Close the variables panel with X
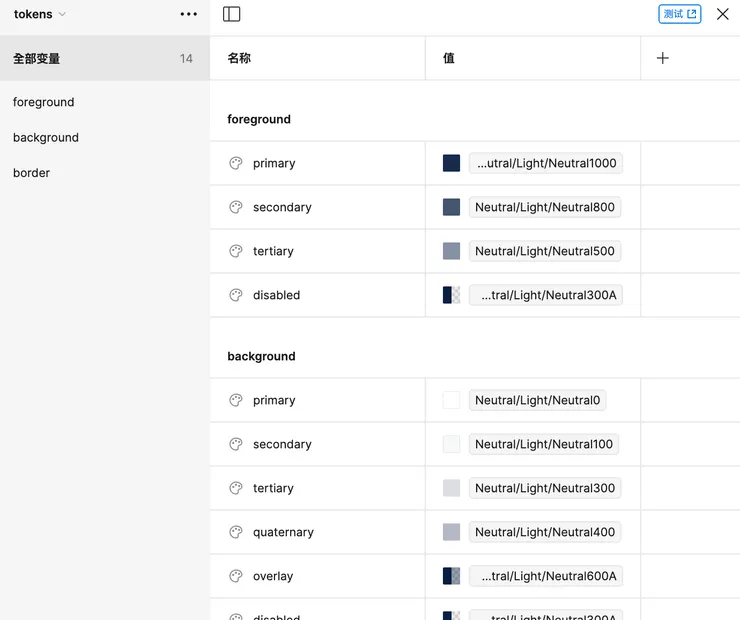Viewport: 740px width, 620px height. (722, 14)
